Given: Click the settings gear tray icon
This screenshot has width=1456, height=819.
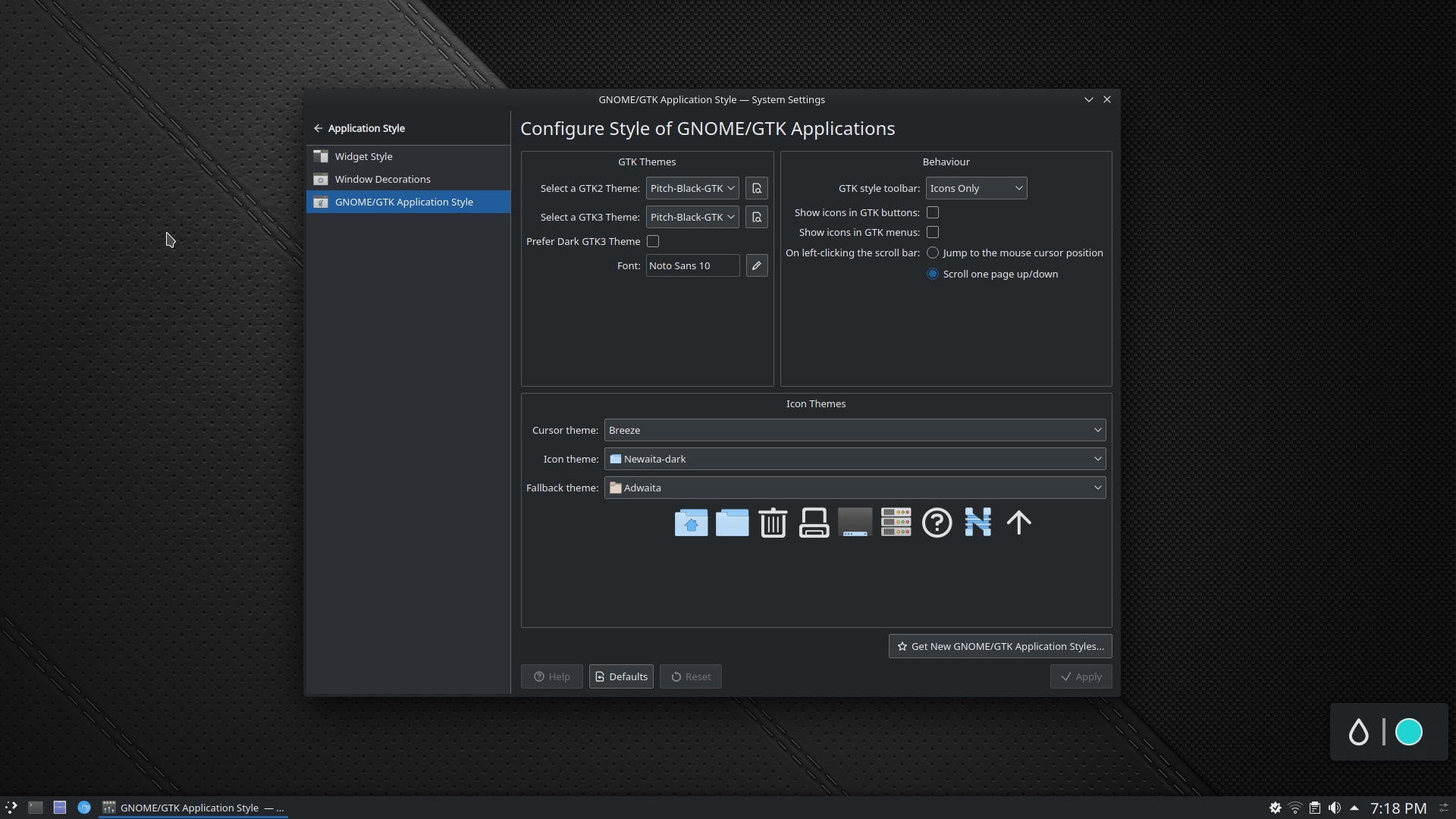Looking at the screenshot, I should [x=1276, y=808].
